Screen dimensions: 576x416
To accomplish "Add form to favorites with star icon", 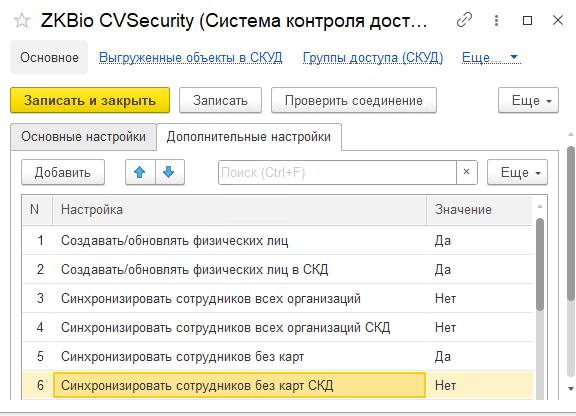I will 22,21.
